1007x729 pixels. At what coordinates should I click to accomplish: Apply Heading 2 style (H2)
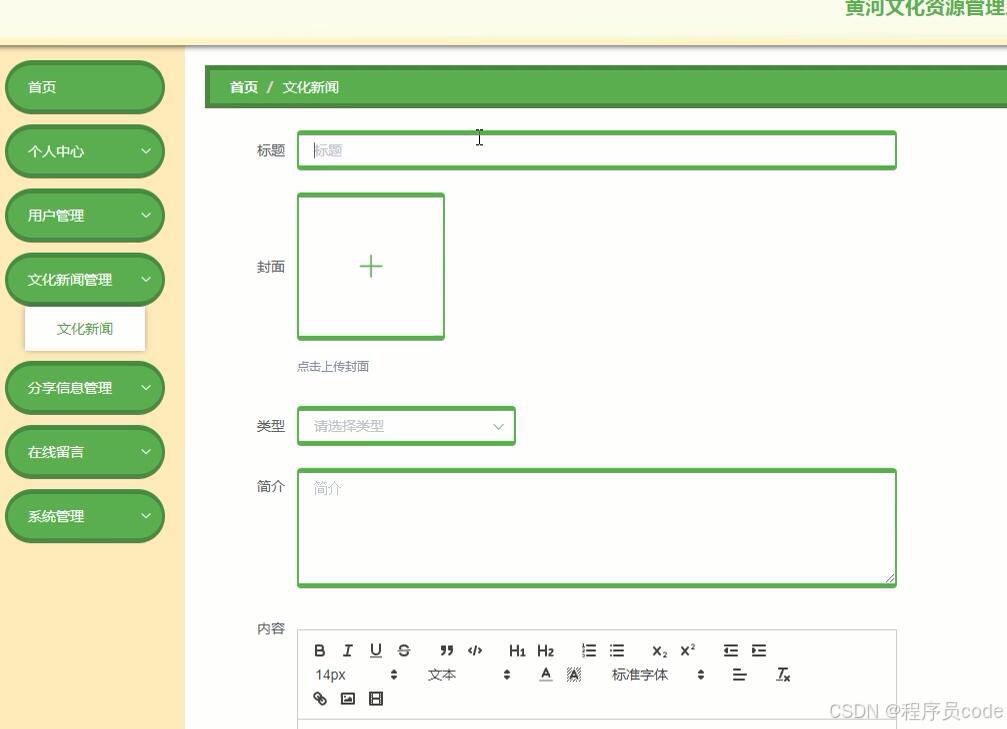[545, 651]
